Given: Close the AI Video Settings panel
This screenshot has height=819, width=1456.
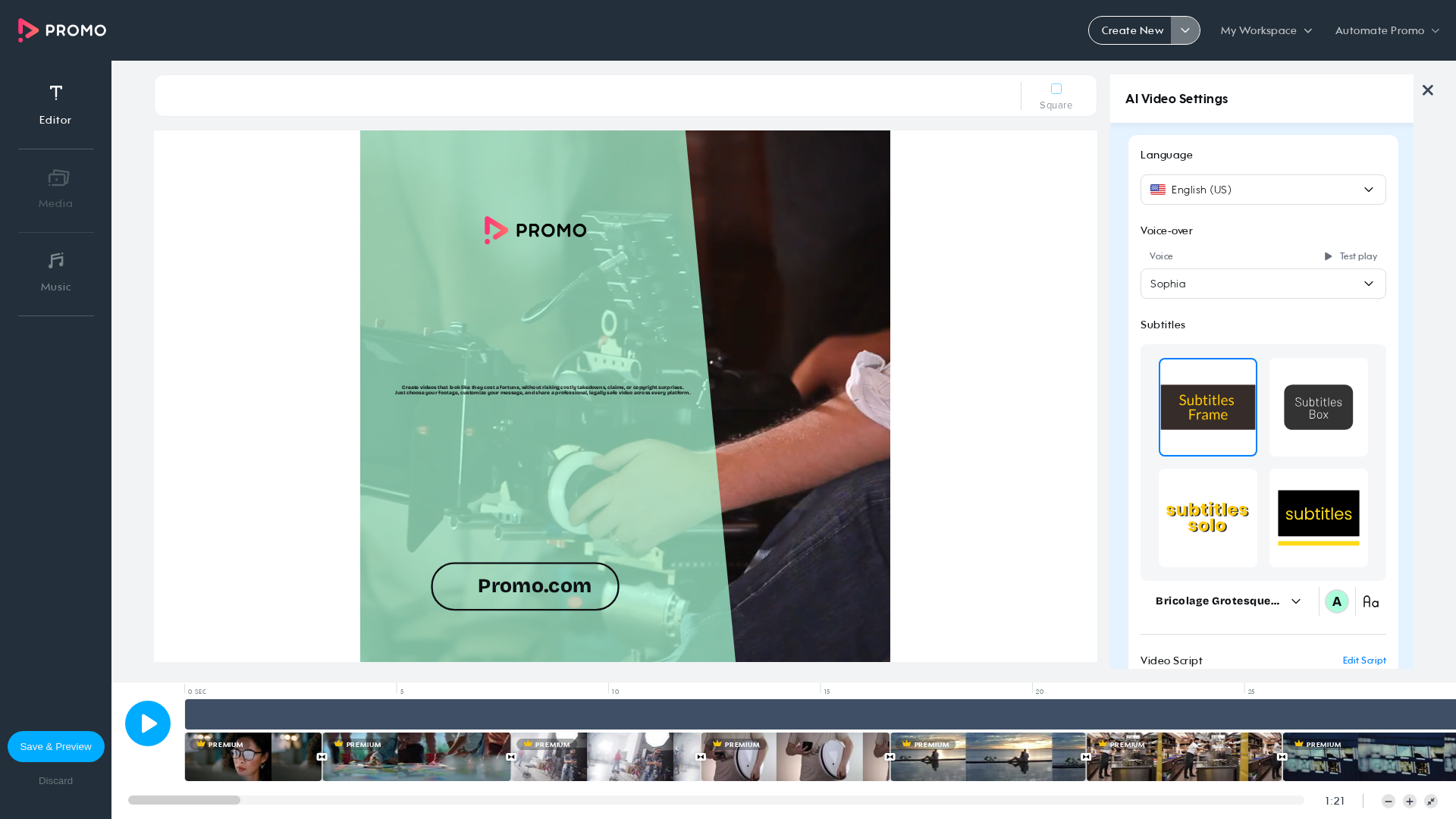Looking at the screenshot, I should (1427, 90).
